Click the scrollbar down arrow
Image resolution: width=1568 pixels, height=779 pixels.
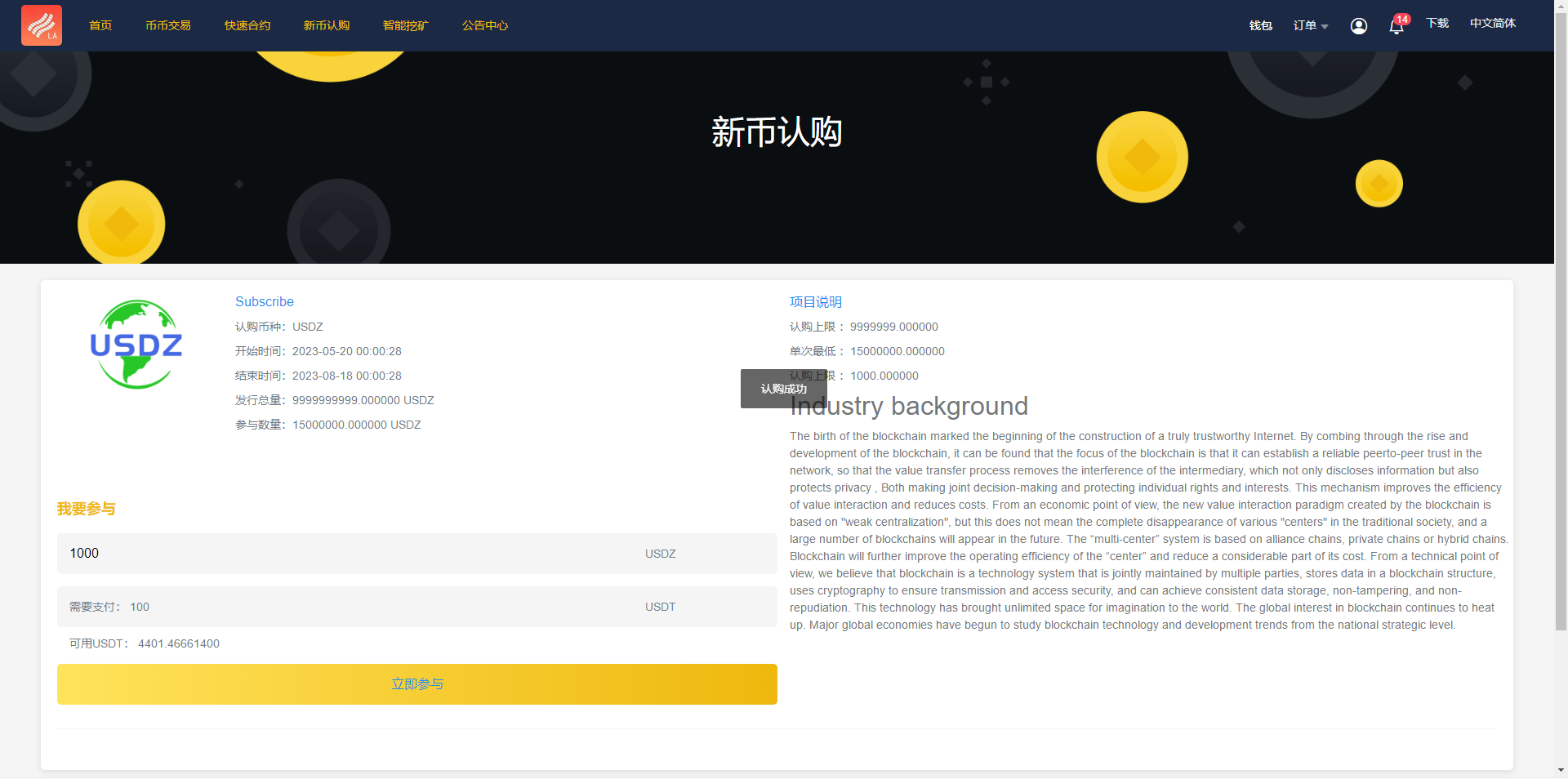(x=1561, y=770)
